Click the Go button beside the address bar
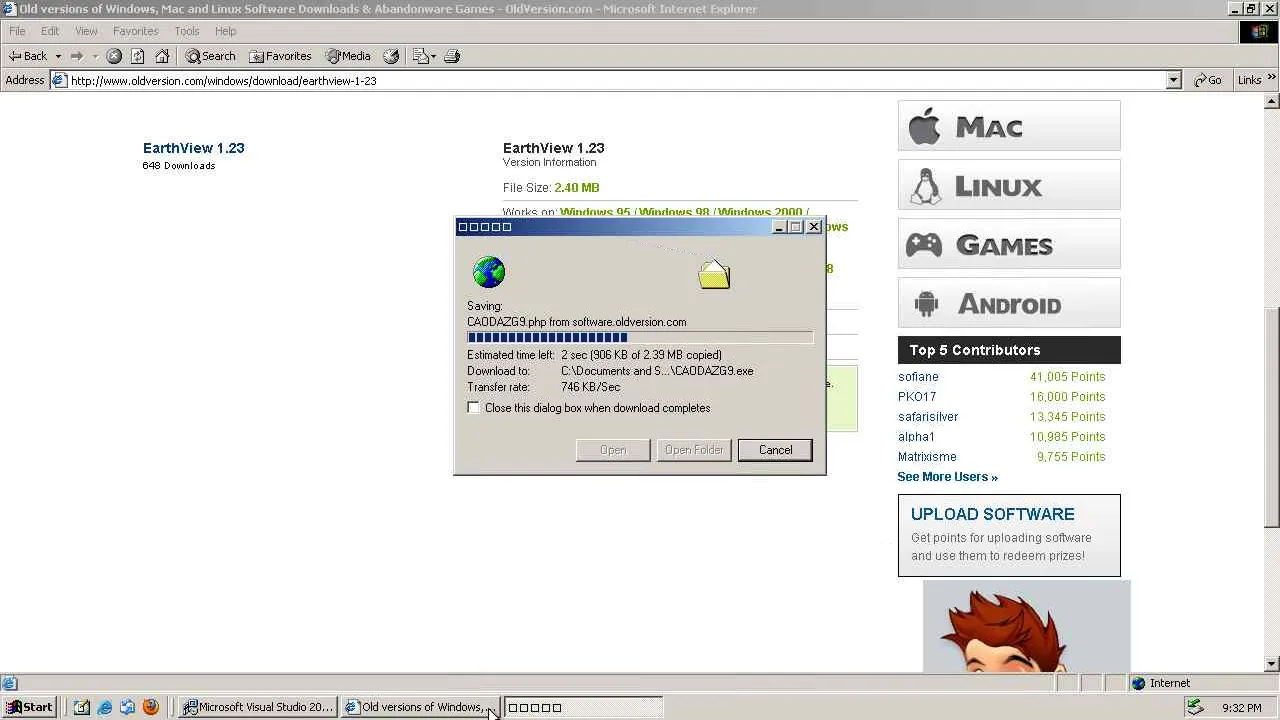The image size is (1280, 720). point(1208,80)
